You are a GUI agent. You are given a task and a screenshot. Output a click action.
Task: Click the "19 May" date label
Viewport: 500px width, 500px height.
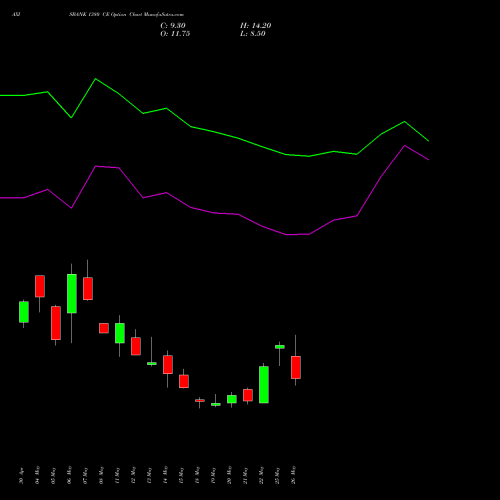[x=214, y=475]
